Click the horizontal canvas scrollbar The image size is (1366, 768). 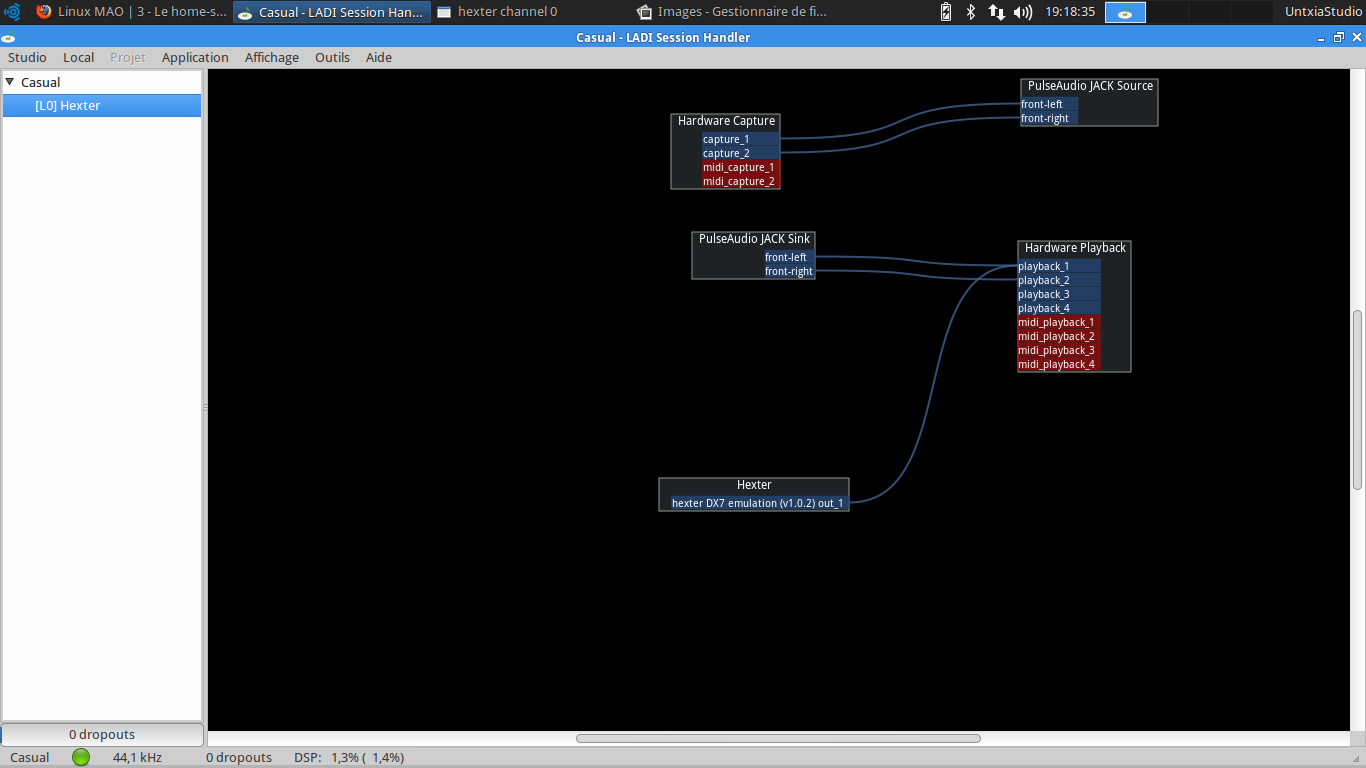click(x=778, y=738)
